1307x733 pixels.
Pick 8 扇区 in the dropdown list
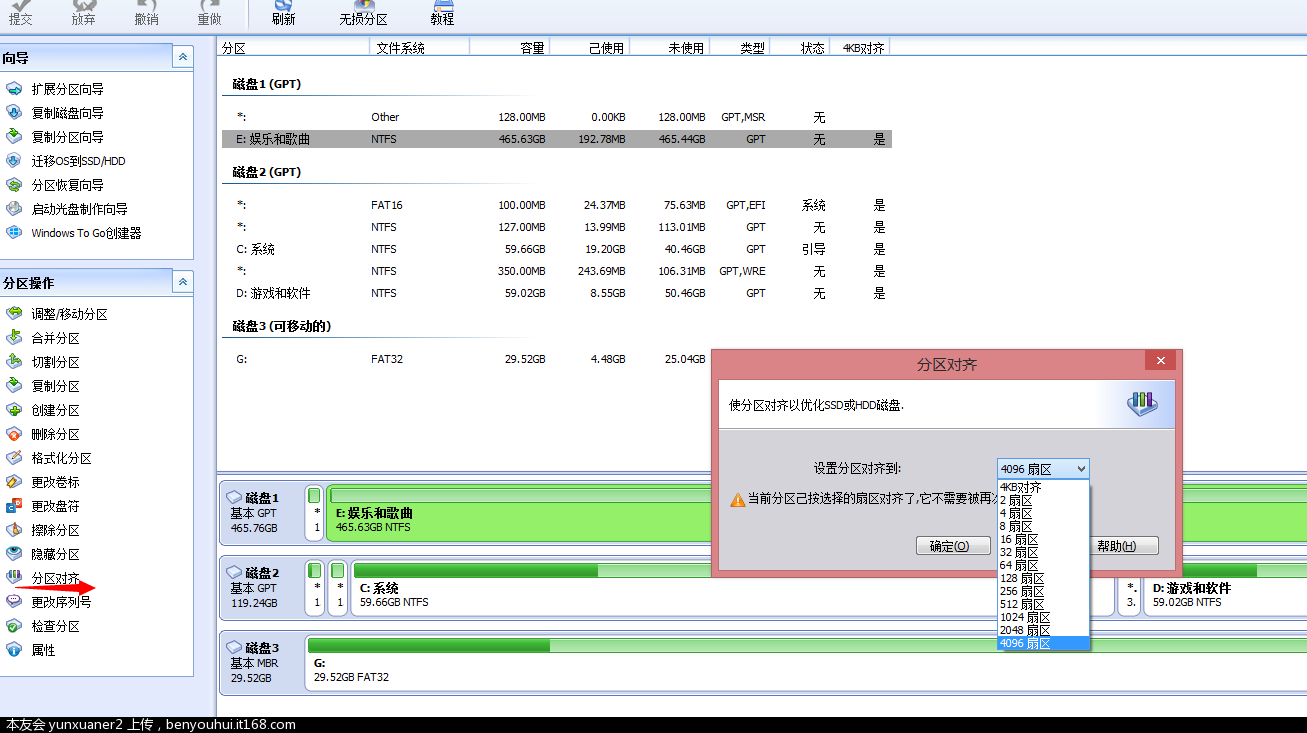pos(1043,526)
